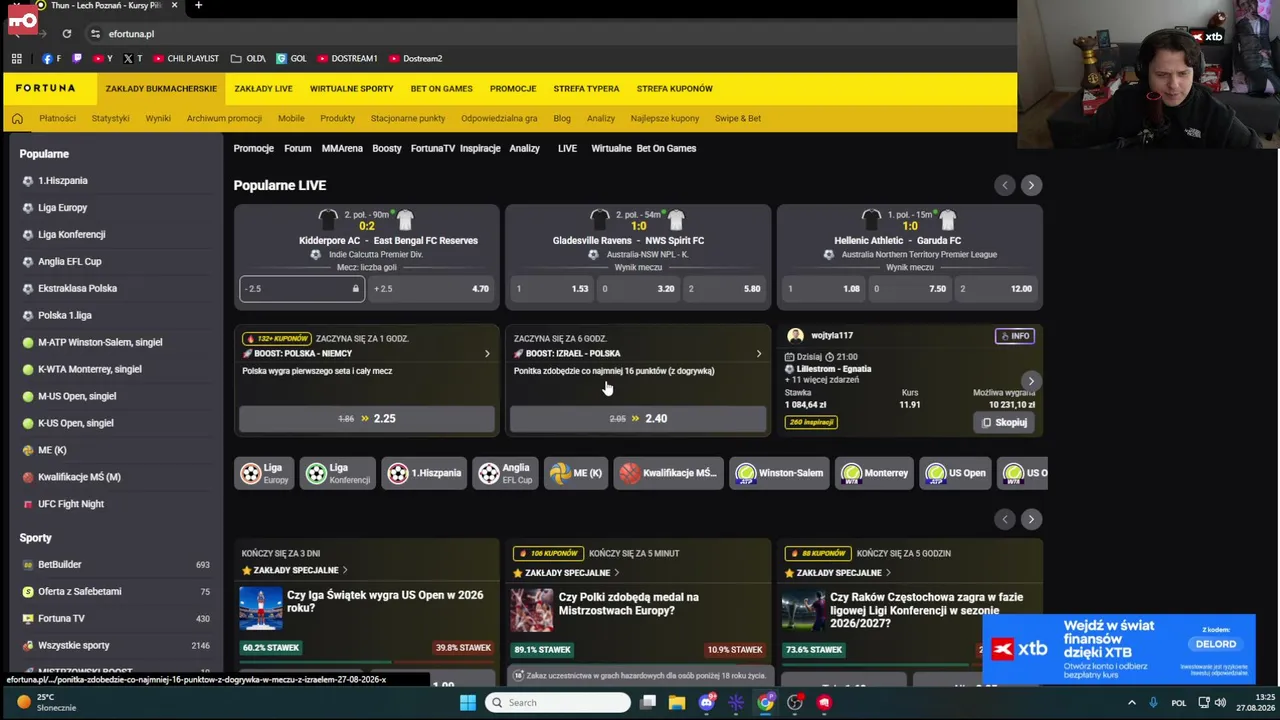This screenshot has width=1280, height=720.
Task: Open the X (Twitter) bookmark
Action: tap(133, 59)
